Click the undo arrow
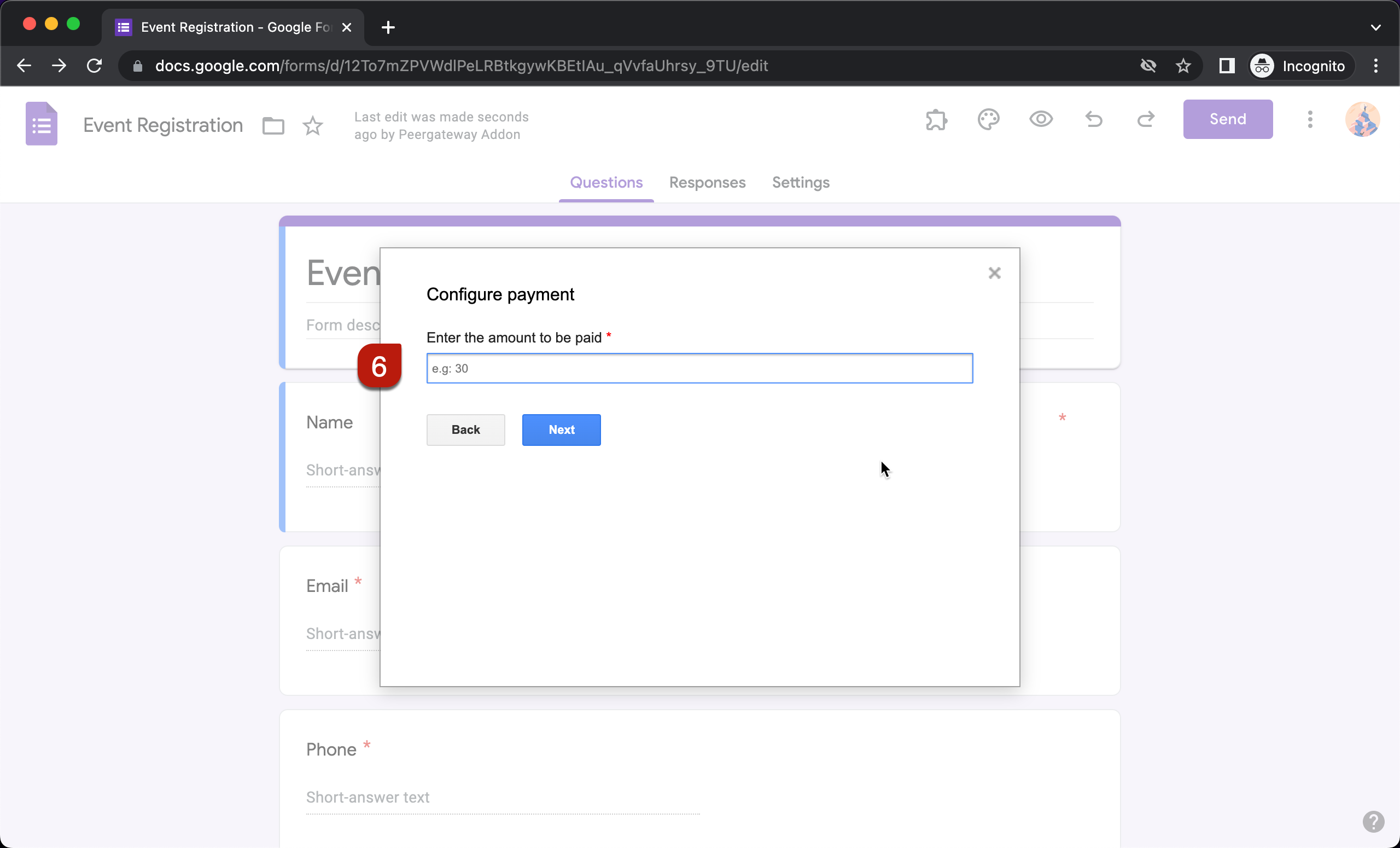Viewport: 1400px width, 848px height. click(1093, 119)
